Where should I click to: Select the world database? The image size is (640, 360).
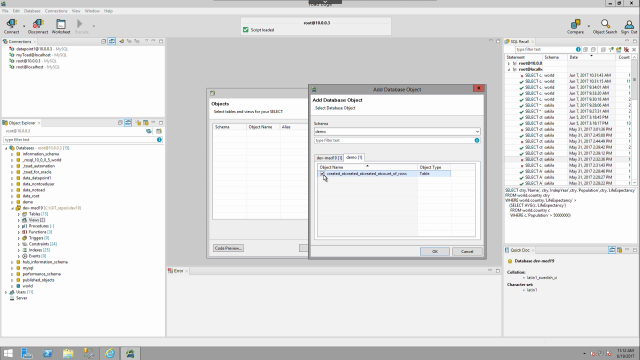click(x=24, y=286)
